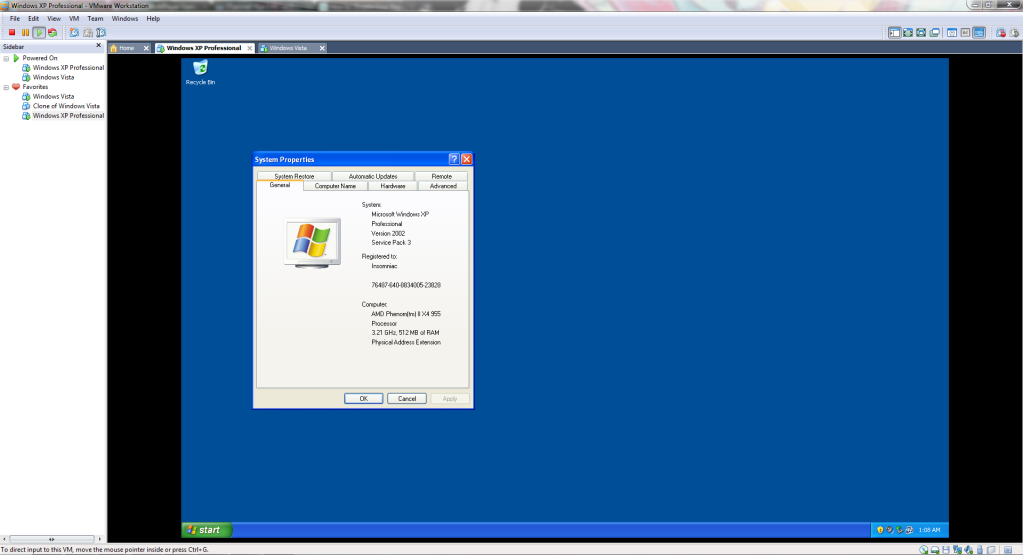Image resolution: width=1023 pixels, height=555 pixels.
Task: Click the Replay toolbar icon
Action: [1014, 33]
